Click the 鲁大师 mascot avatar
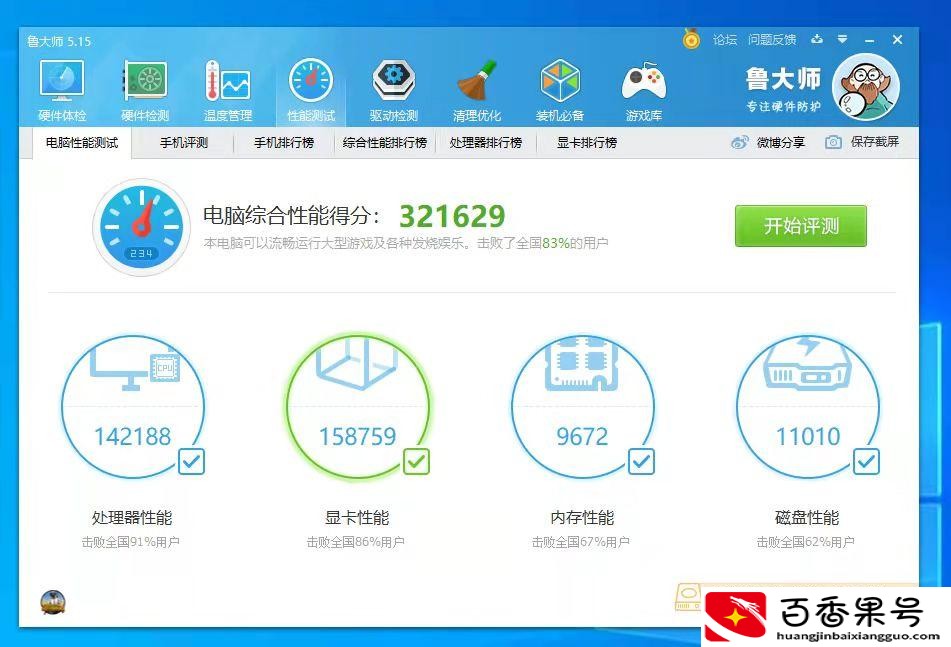 [x=865, y=87]
